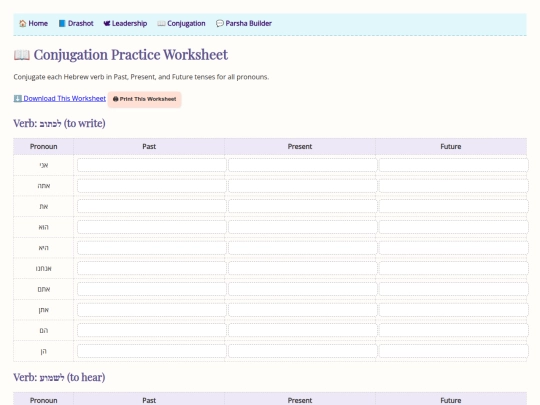Click the אנחנו pronoun cell

pos(43,269)
